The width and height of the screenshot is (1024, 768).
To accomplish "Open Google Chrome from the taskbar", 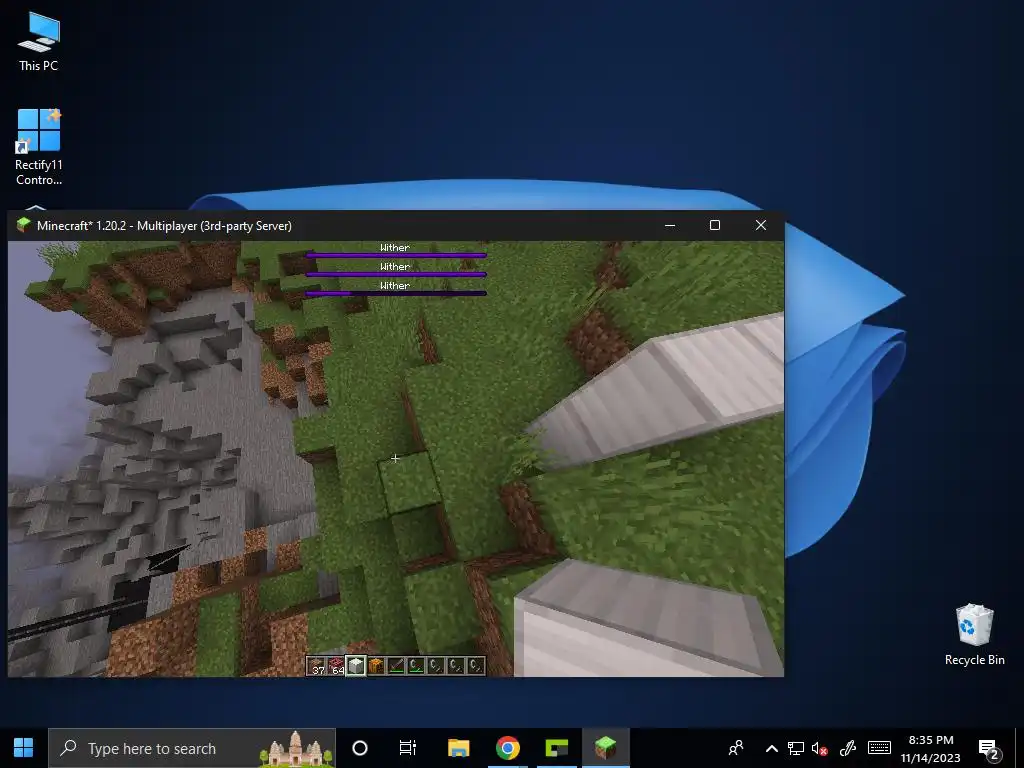I will 507,748.
